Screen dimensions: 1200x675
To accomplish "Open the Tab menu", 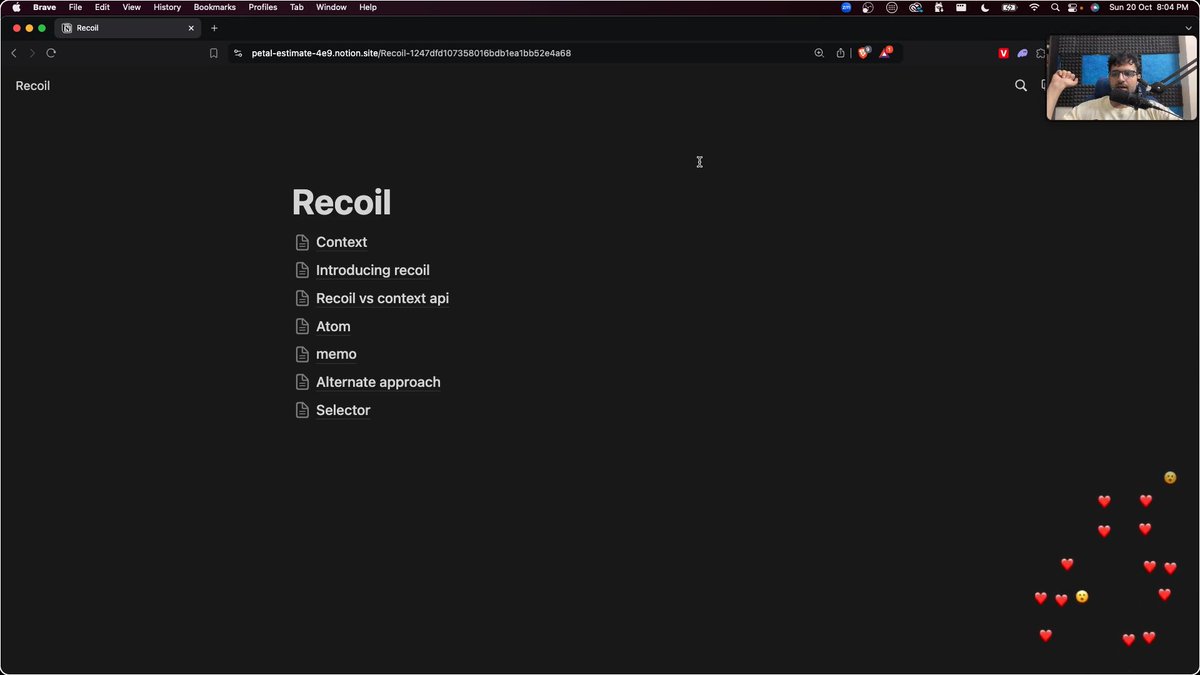I will coord(297,7).
